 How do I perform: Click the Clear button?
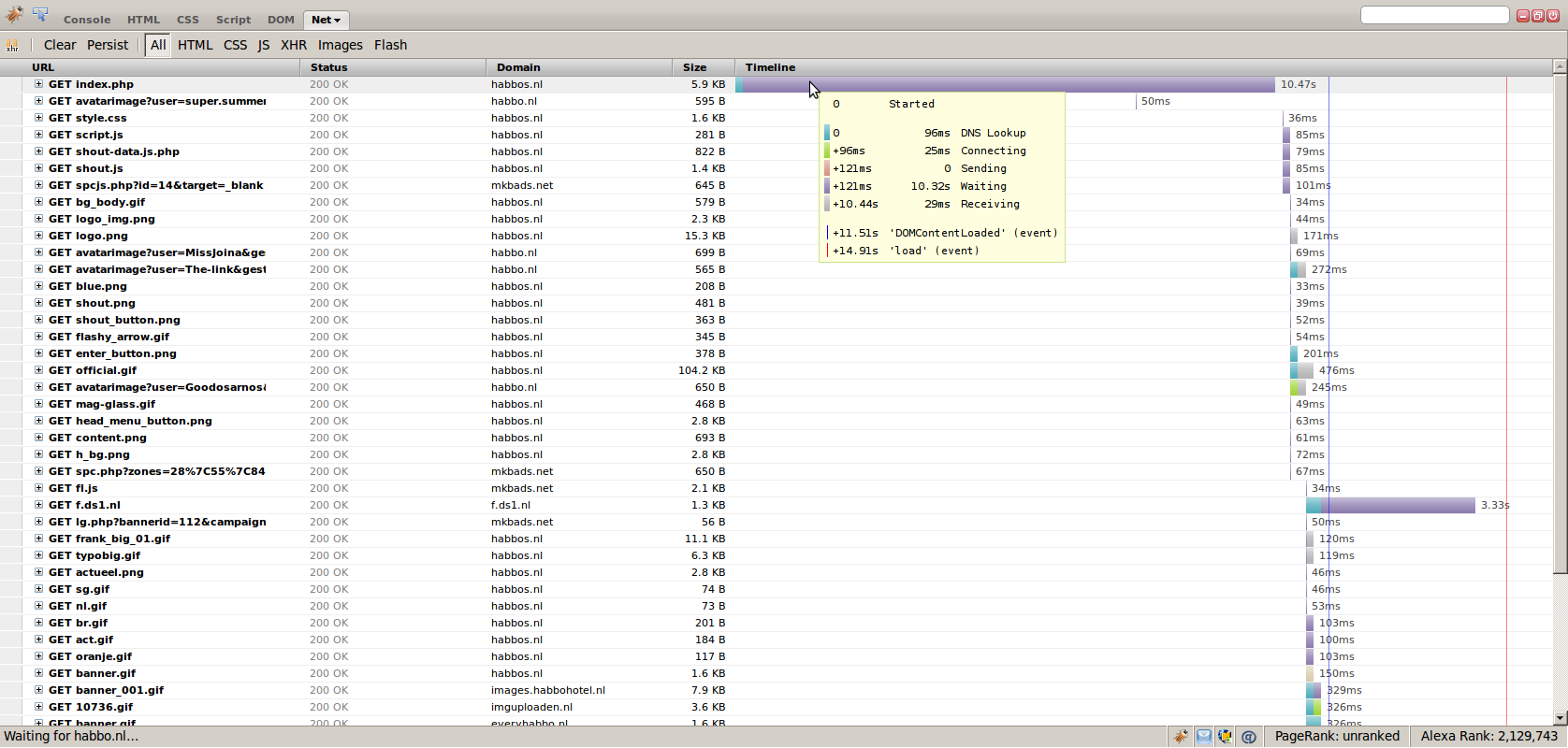(60, 45)
